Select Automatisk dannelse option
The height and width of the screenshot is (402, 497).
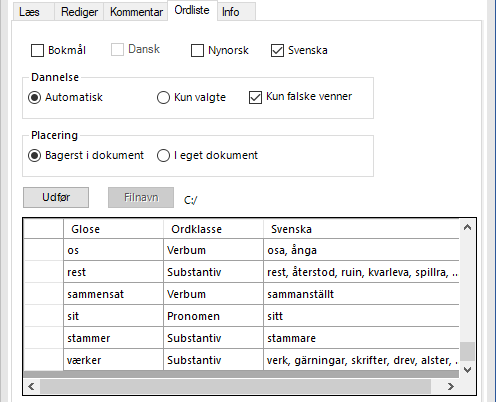[x=35, y=98]
